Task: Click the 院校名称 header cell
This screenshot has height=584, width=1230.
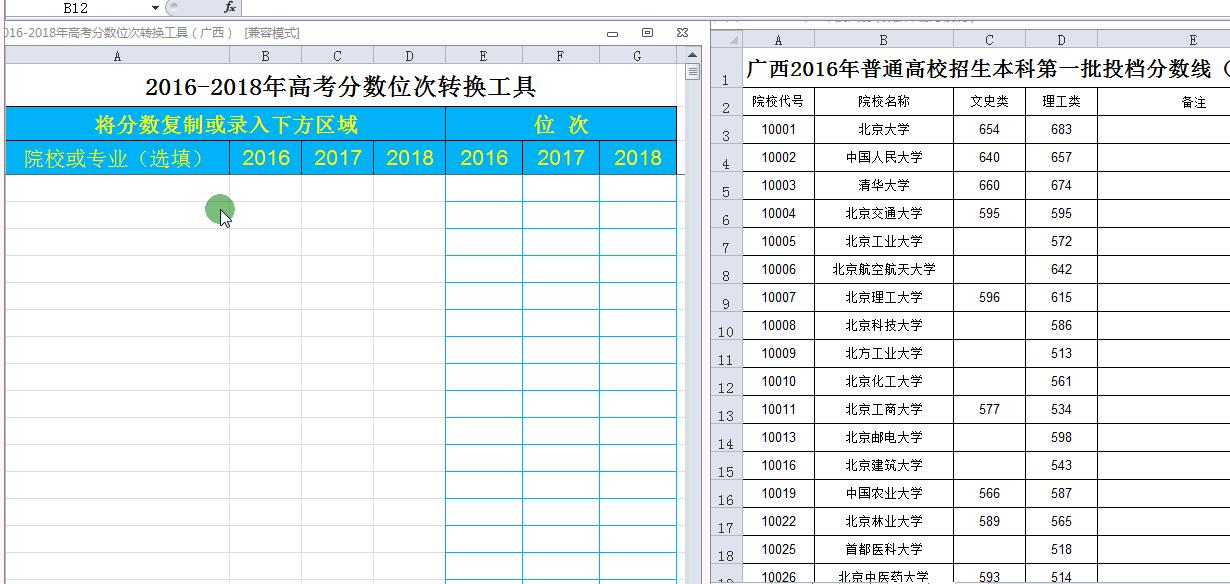Action: click(x=881, y=101)
